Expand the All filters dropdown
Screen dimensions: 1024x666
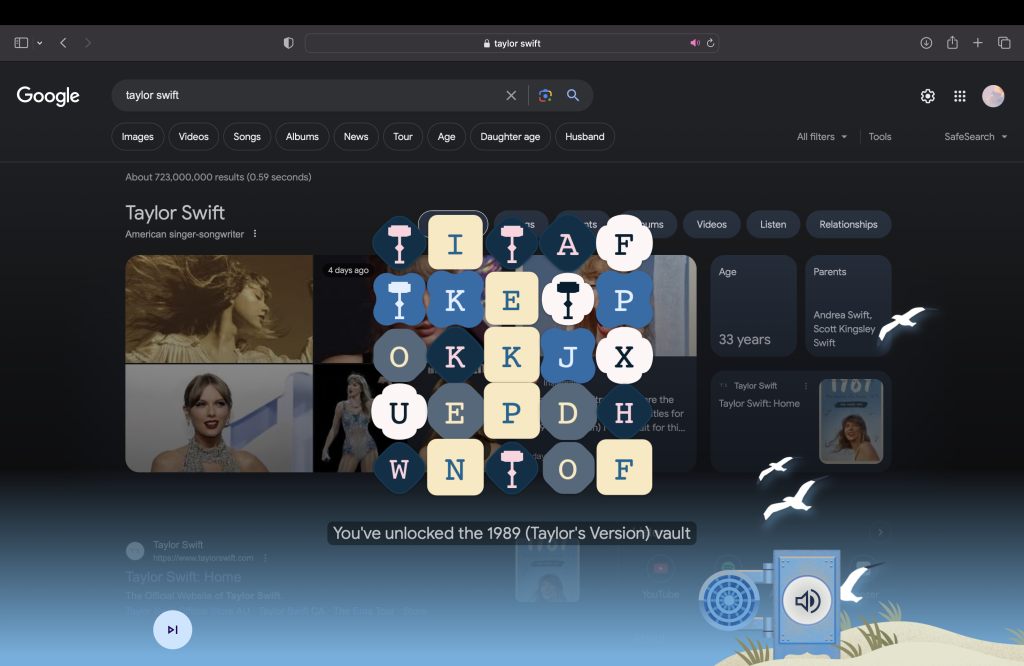(x=822, y=136)
